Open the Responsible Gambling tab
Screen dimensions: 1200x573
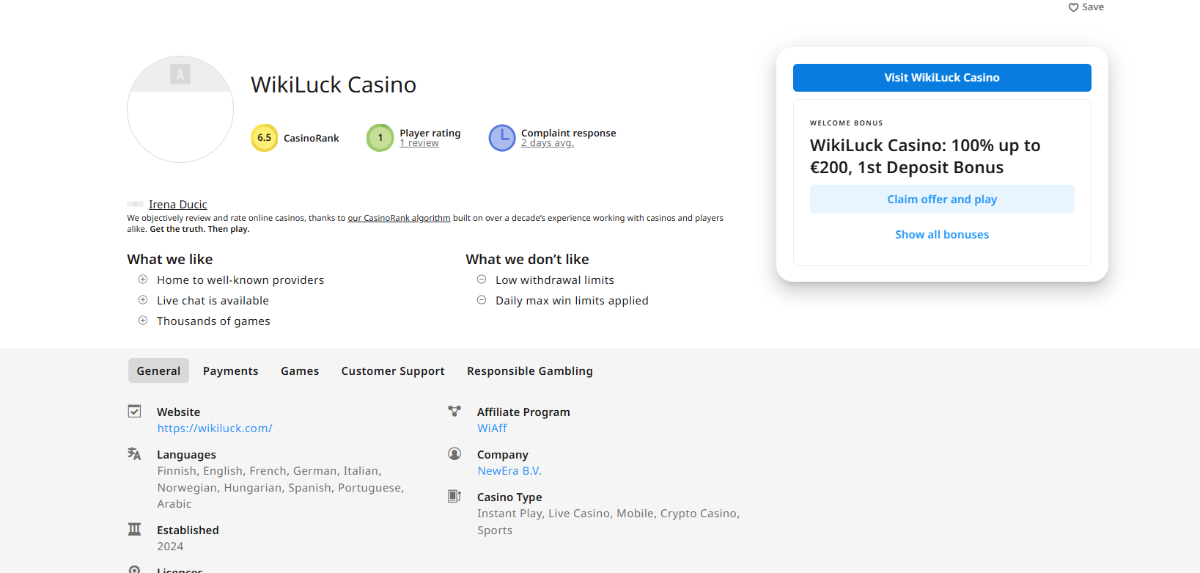click(x=530, y=371)
